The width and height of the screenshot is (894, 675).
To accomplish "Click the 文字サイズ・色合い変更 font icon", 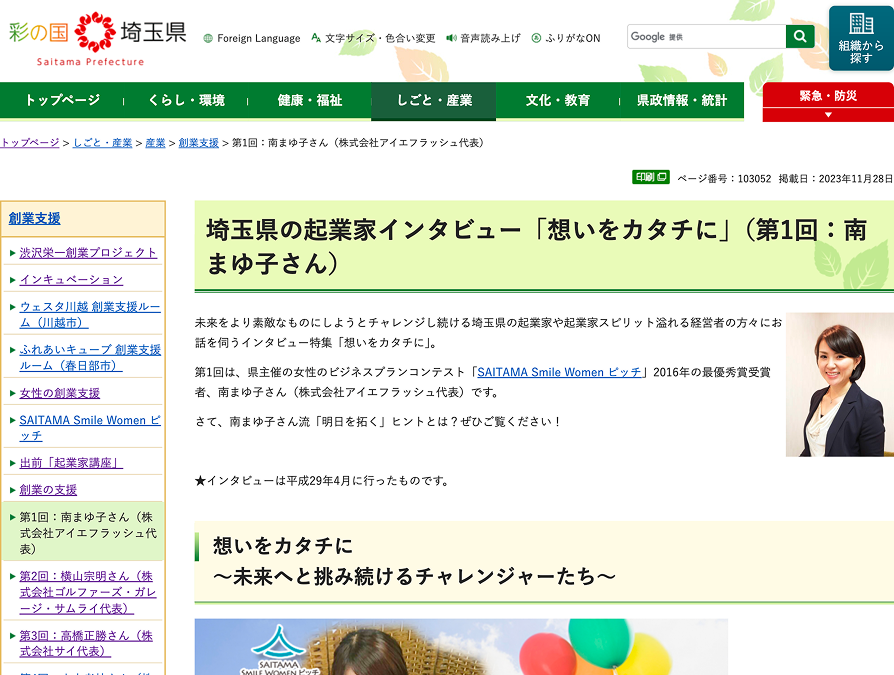I will [x=316, y=38].
